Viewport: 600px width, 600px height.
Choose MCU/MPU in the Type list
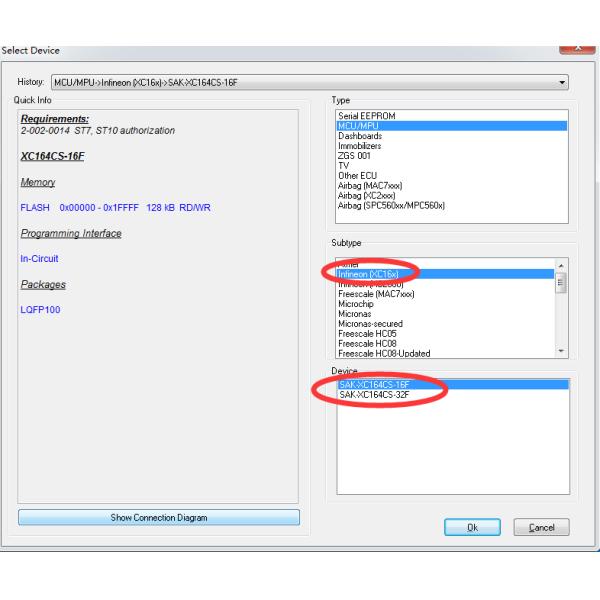[360, 126]
